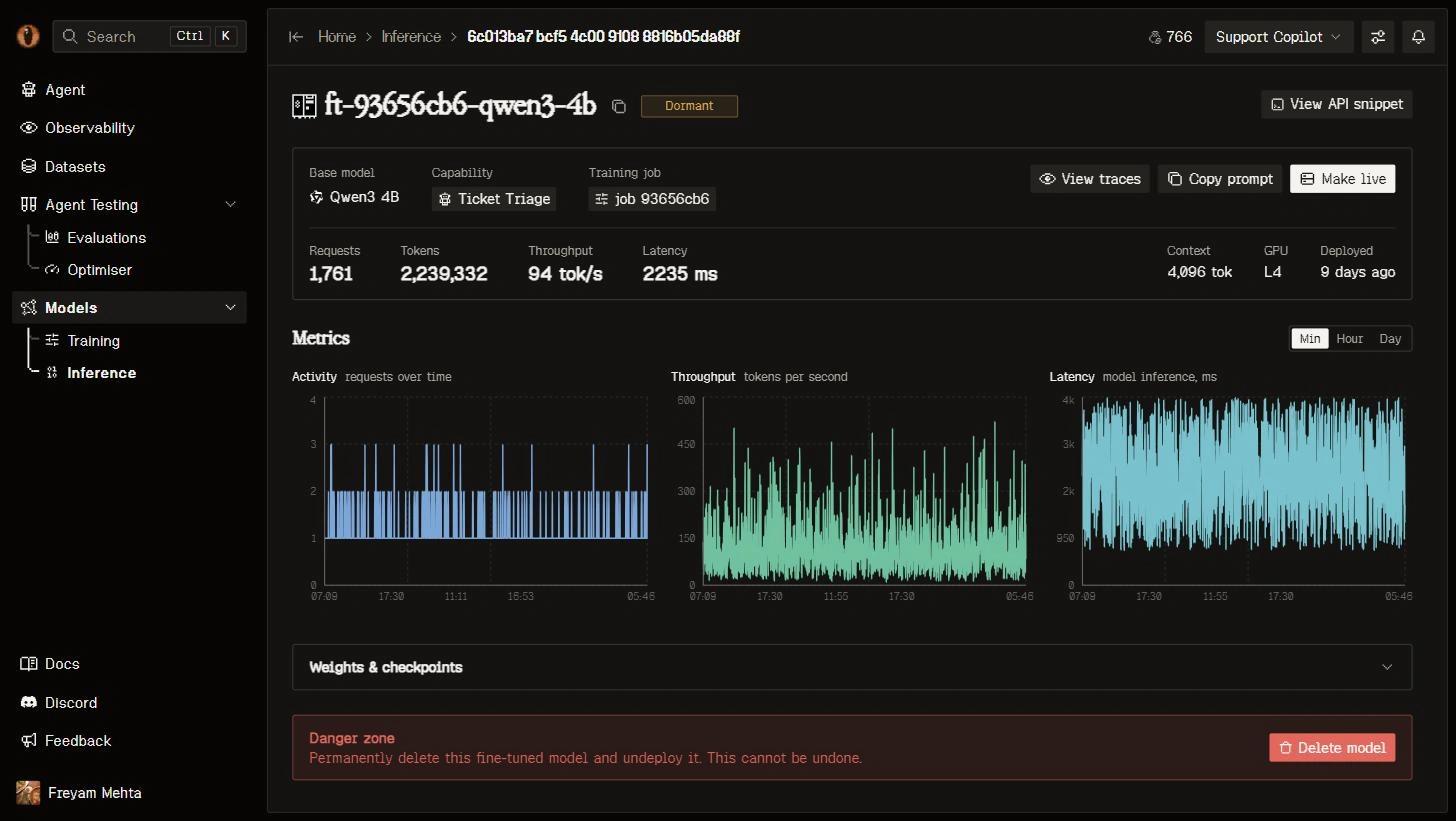Open the notifications bell
The width and height of the screenshot is (1456, 821).
point(1418,37)
